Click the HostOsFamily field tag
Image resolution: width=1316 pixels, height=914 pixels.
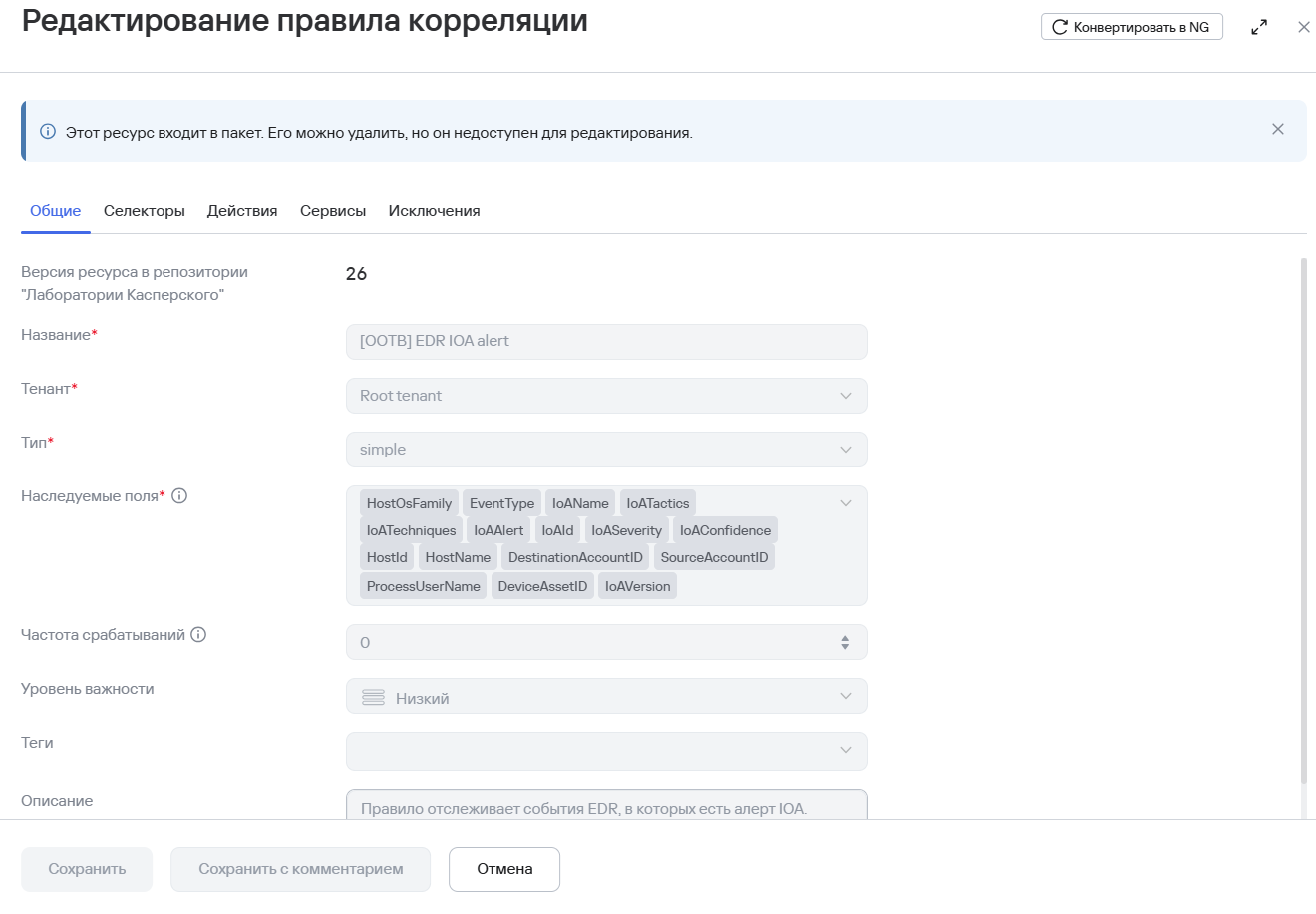pos(409,503)
